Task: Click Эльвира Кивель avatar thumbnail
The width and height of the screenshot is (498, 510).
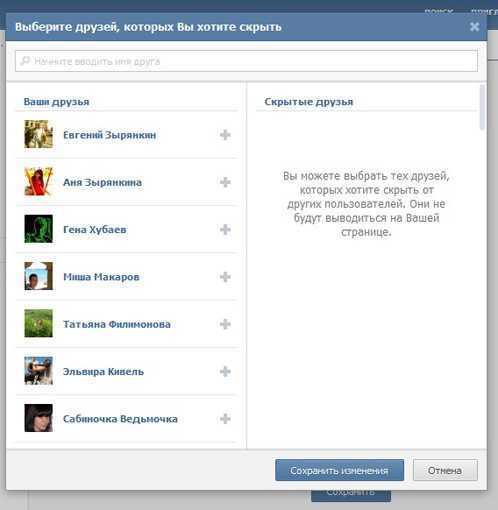Action: click(x=39, y=371)
